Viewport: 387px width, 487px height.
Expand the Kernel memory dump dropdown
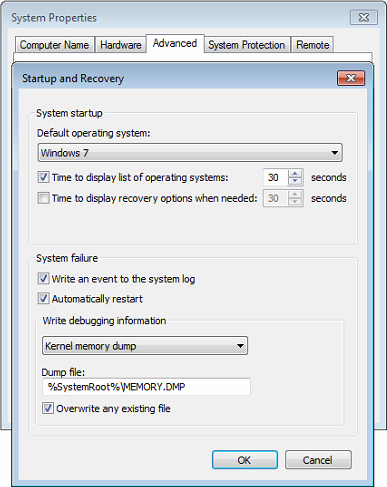tap(145, 346)
